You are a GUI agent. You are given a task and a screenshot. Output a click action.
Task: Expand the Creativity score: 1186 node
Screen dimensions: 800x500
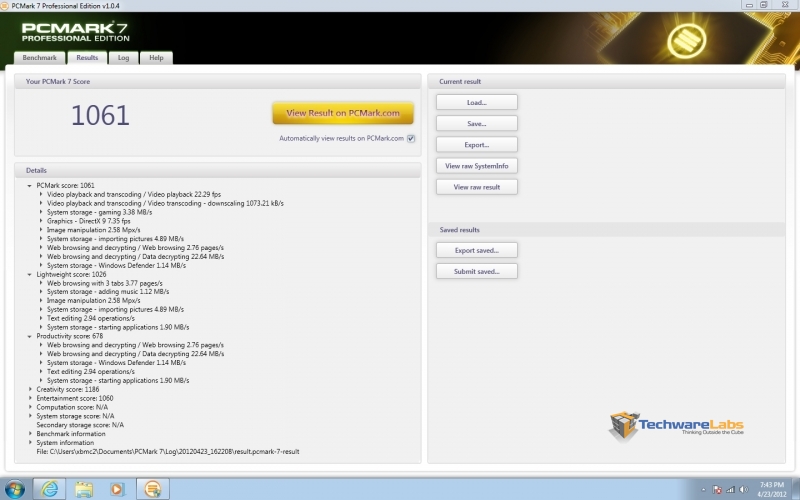click(30, 389)
